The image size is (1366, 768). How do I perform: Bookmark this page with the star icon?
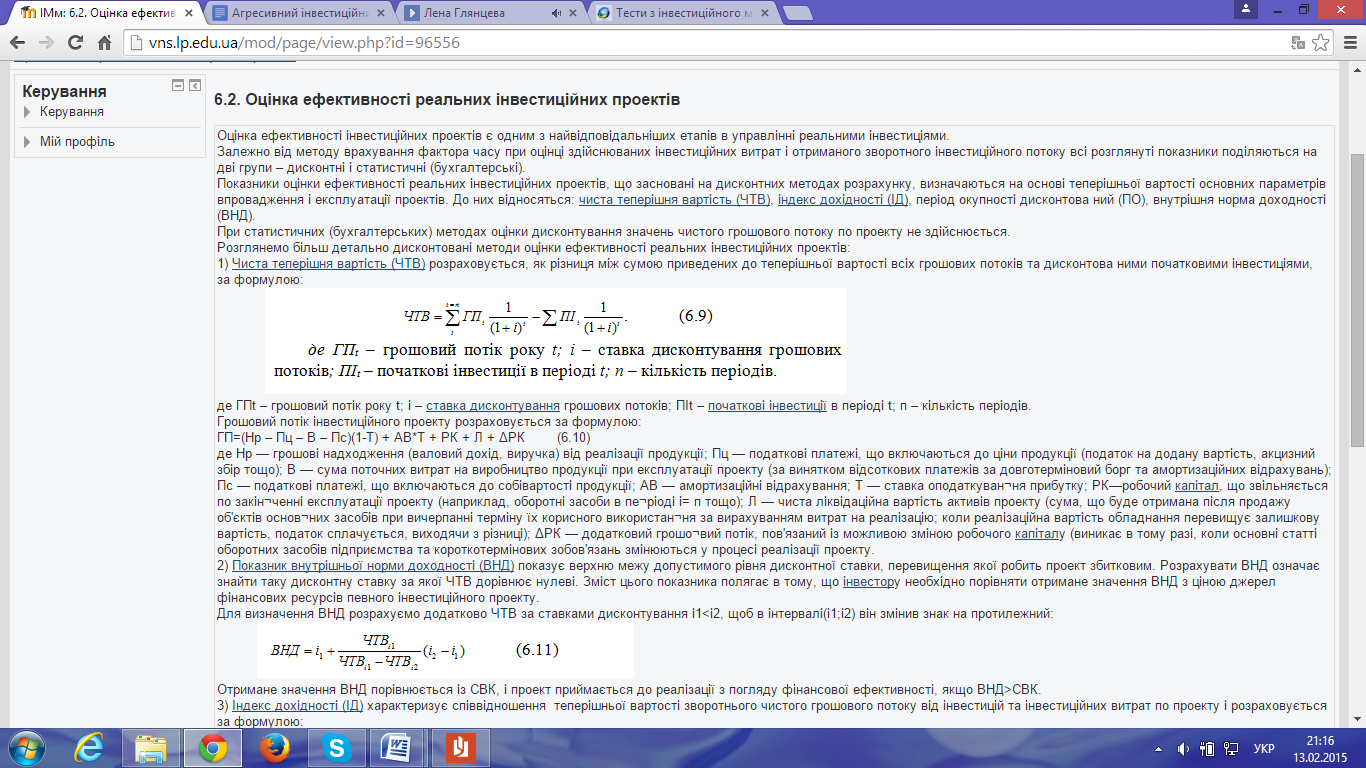[1319, 44]
